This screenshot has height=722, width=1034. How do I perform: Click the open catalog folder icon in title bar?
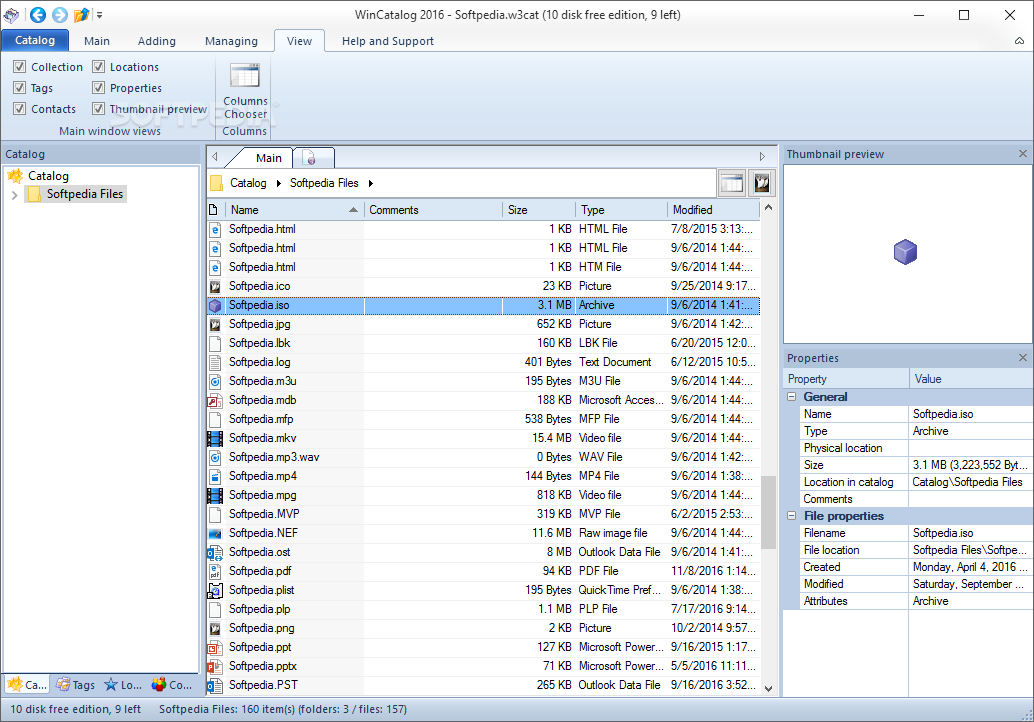pyautogui.click(x=81, y=15)
